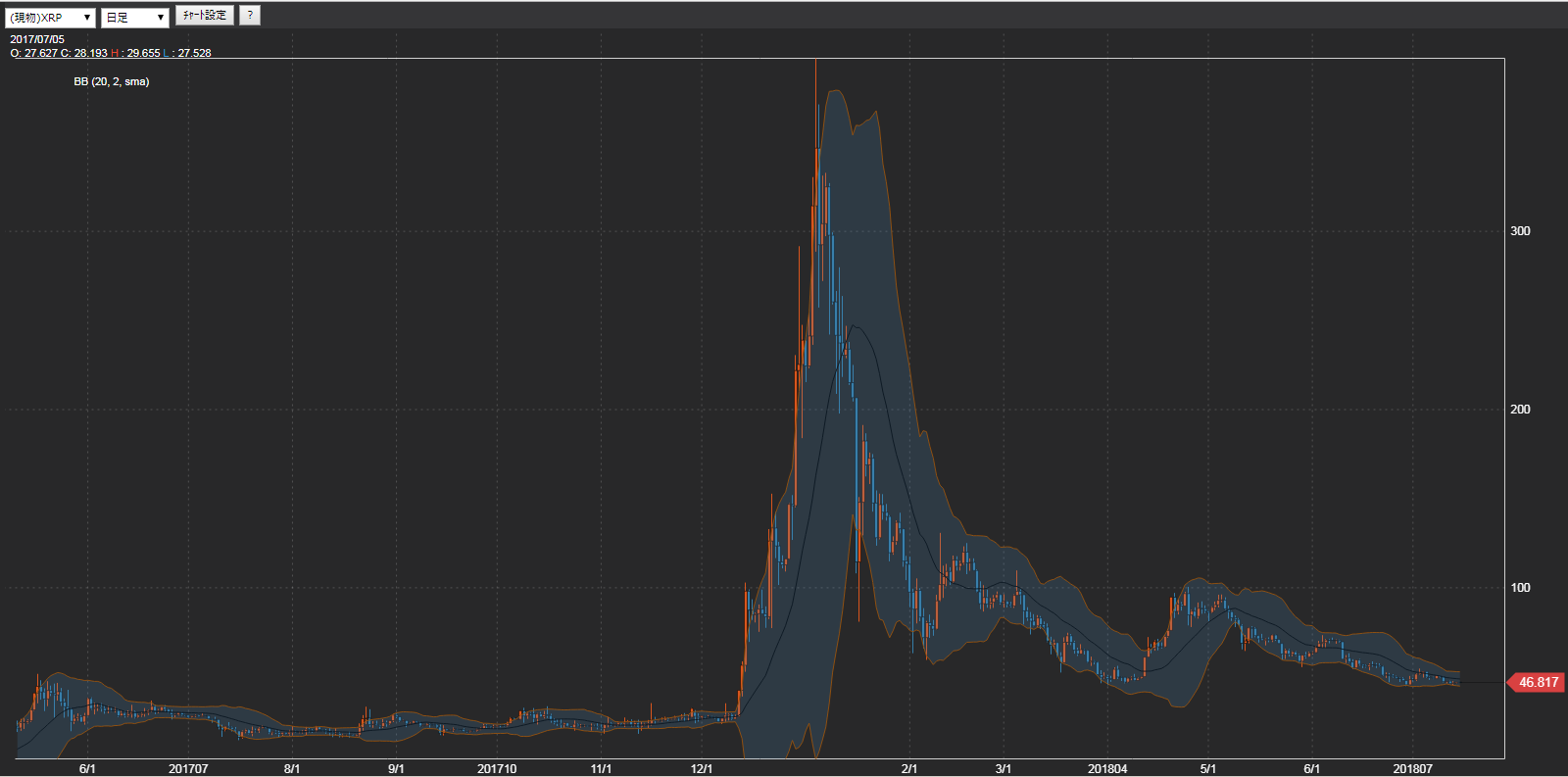Select the 12/1 date axis label
The height and width of the screenshot is (777, 1568).
(702, 768)
